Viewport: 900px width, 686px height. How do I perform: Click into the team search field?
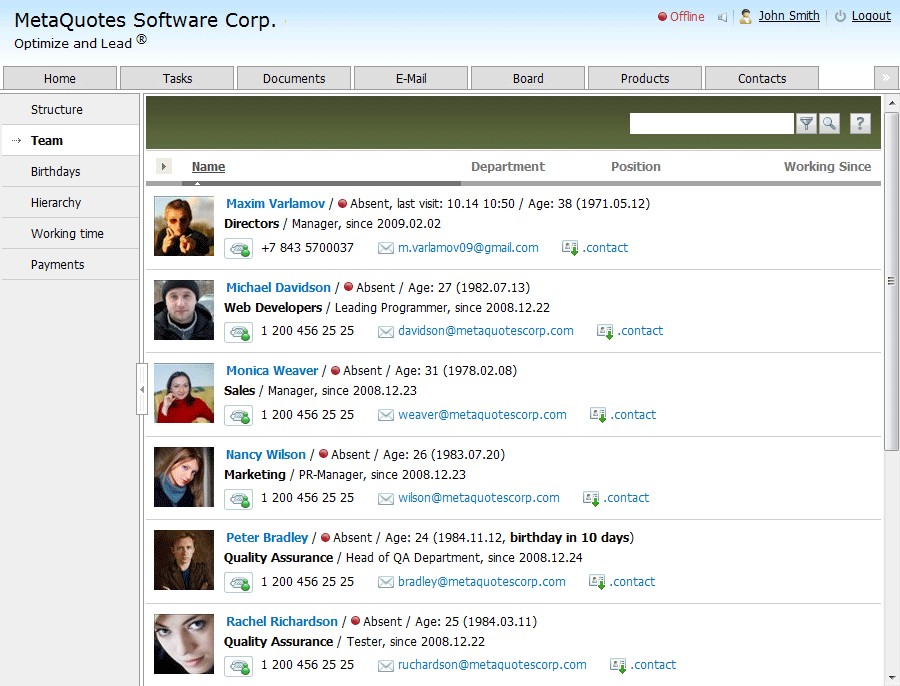[712, 123]
